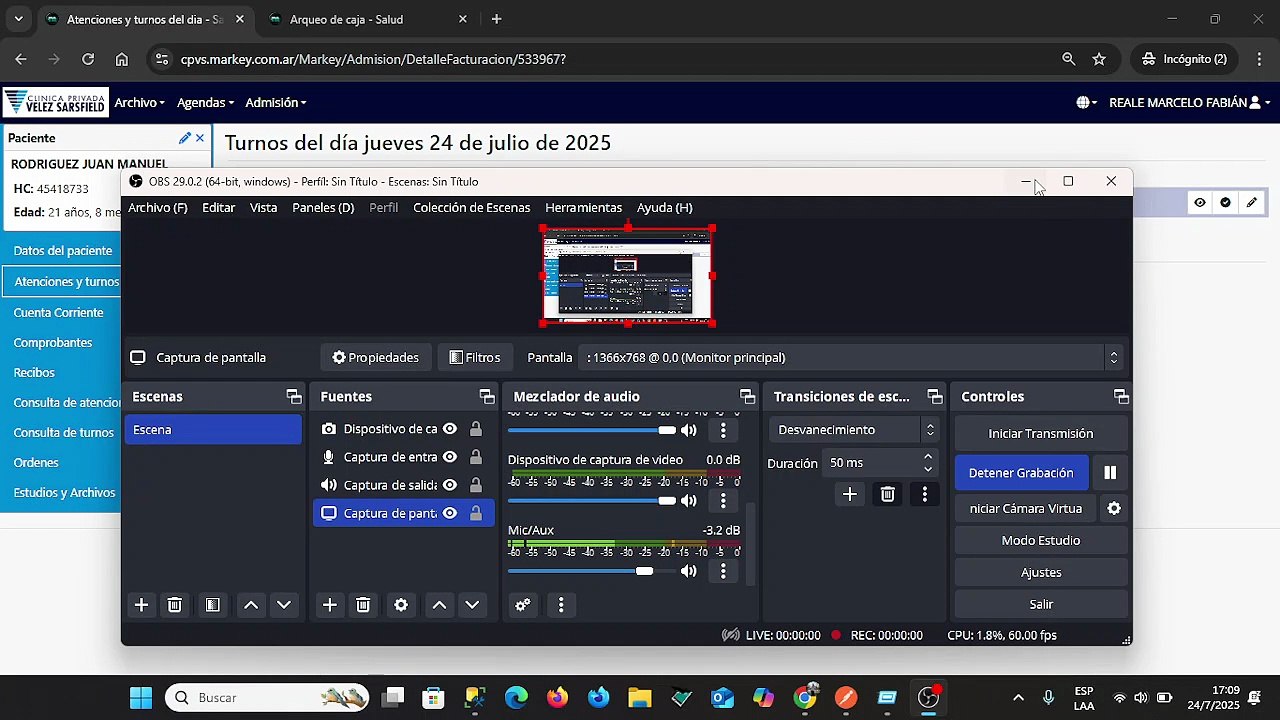Lock the Captura de pantalla source
Viewport: 1280px width, 720px height.
click(476, 513)
